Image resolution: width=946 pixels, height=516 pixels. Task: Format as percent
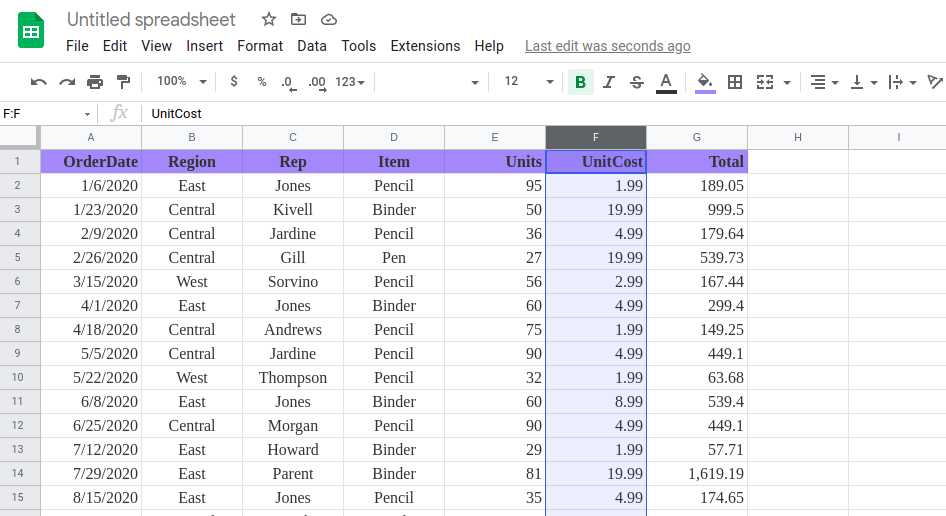(x=262, y=82)
